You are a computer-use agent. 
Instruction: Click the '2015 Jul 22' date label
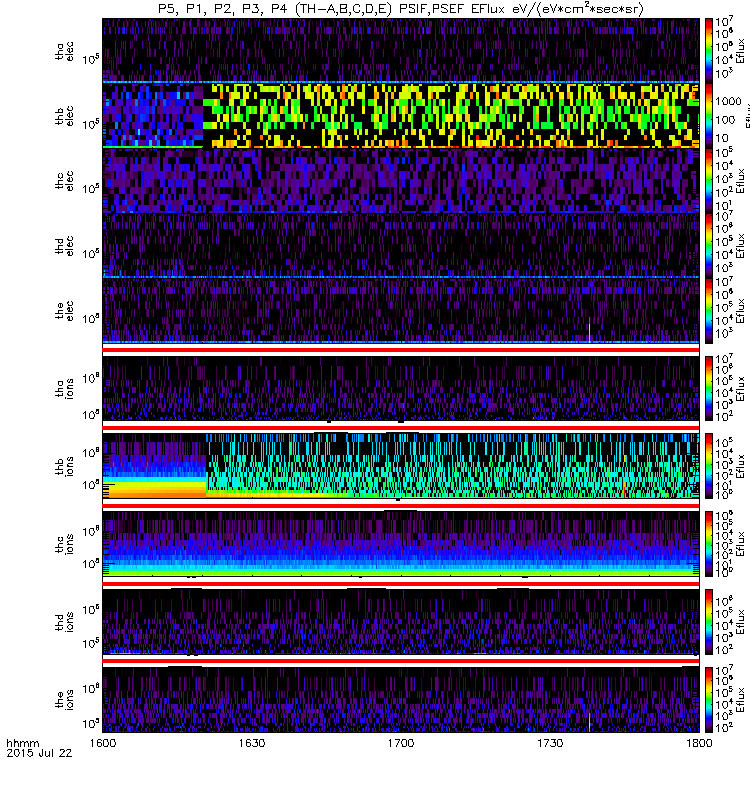tap(39, 753)
